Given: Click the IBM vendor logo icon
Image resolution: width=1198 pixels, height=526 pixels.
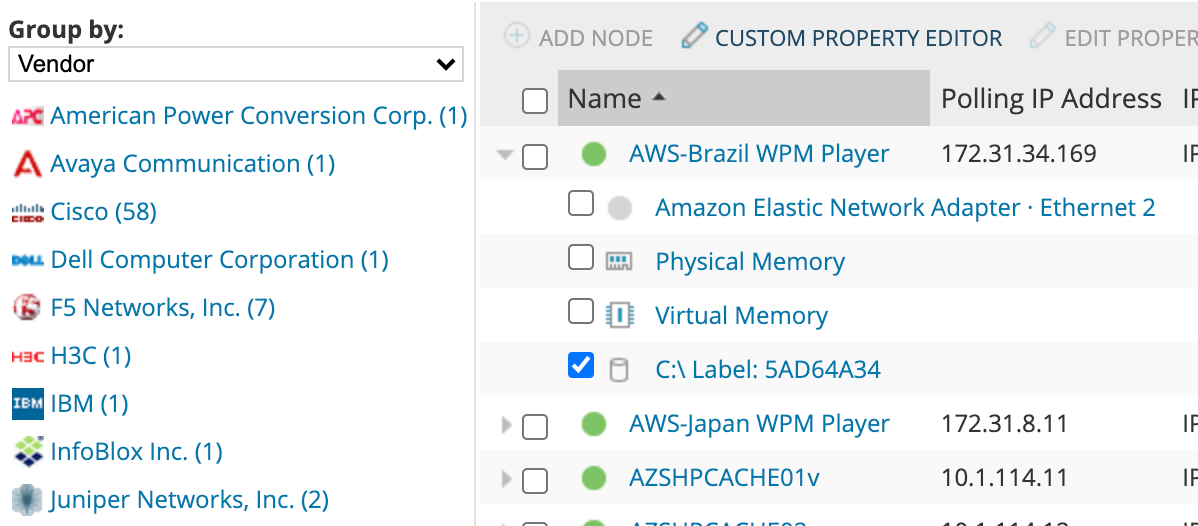Looking at the screenshot, I should point(27,404).
